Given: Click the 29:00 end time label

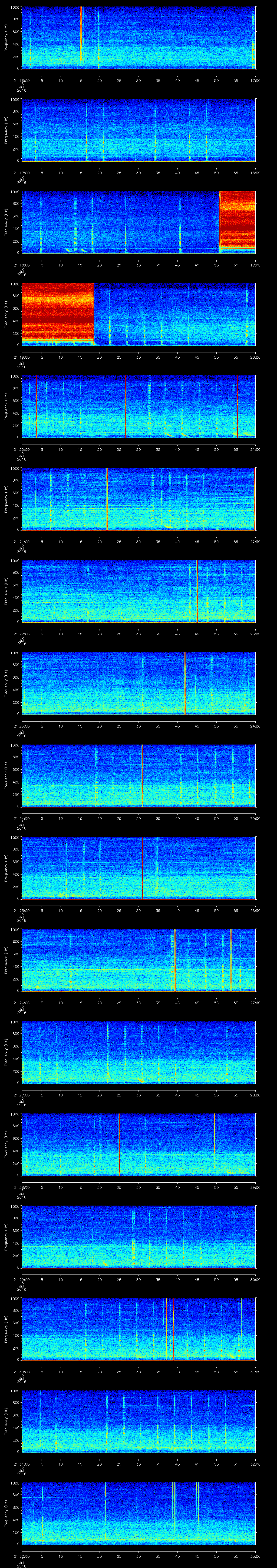Looking at the screenshot, I should [x=255, y=1187].
